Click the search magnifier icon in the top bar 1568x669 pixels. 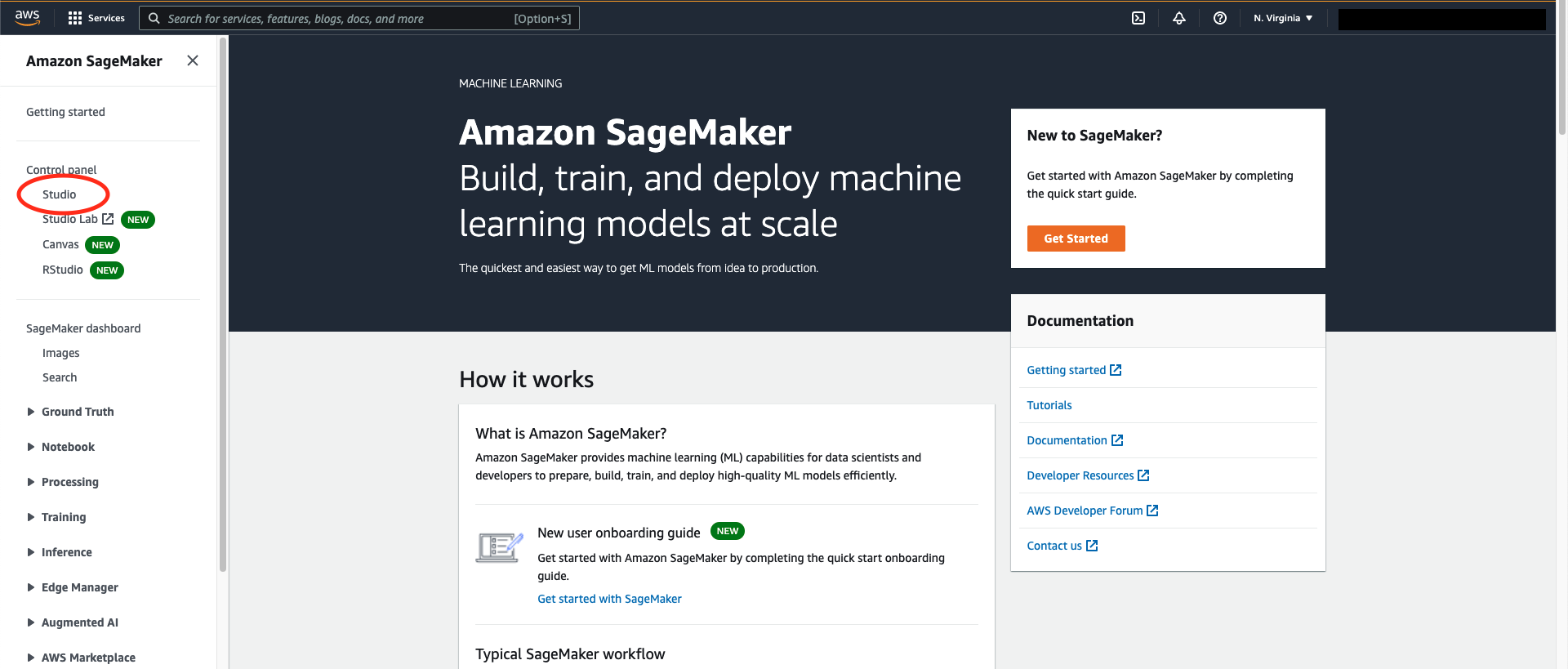click(154, 18)
